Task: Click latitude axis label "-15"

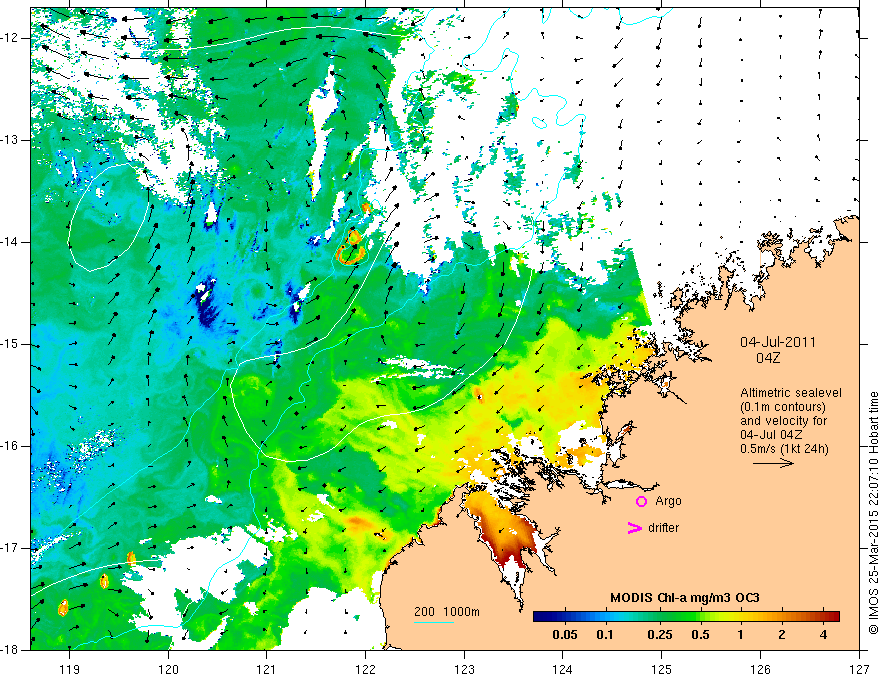Action: (11, 344)
